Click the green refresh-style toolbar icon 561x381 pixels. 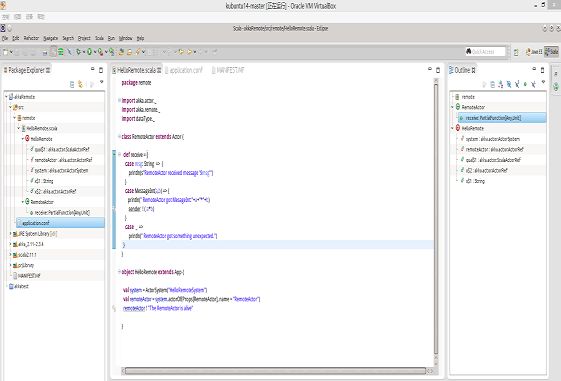point(61,52)
